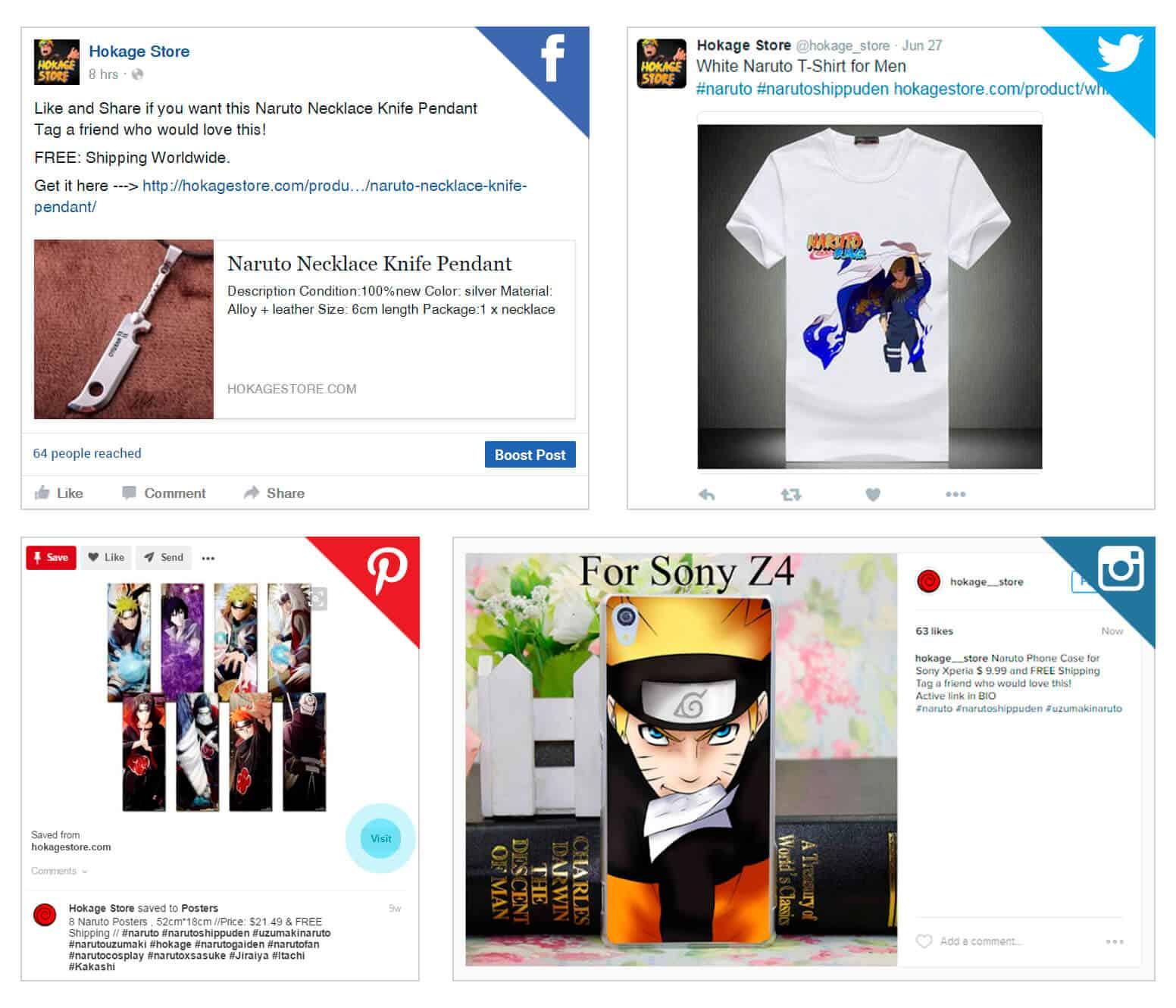Screen dimensions: 1176x1008
Task: Click the #narutoshippuden hashtag in the tweet
Action: [822, 89]
